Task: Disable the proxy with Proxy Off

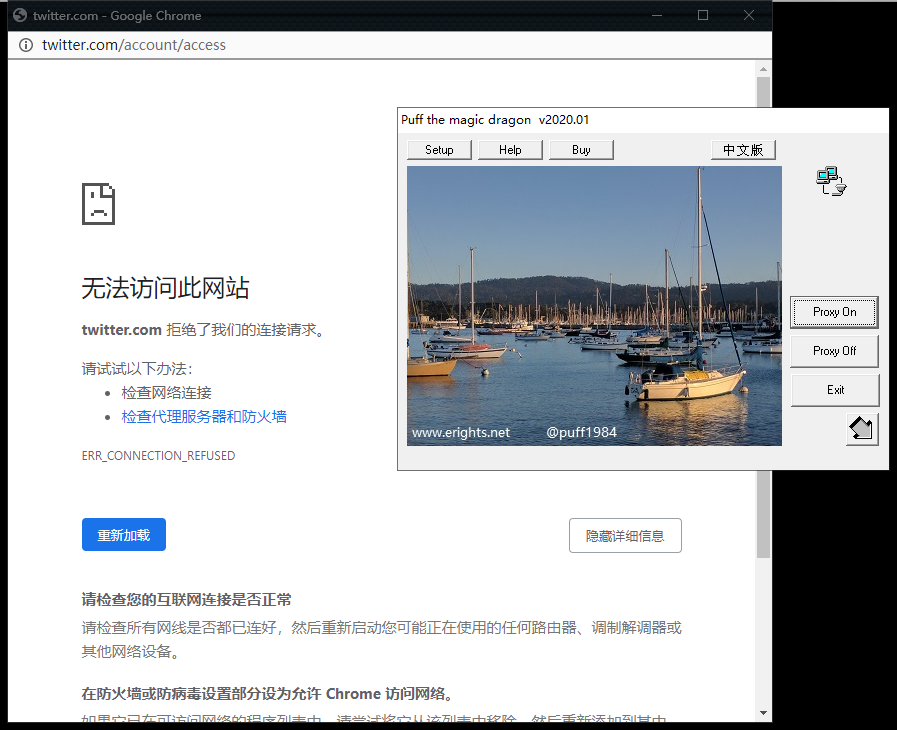Action: tap(834, 351)
